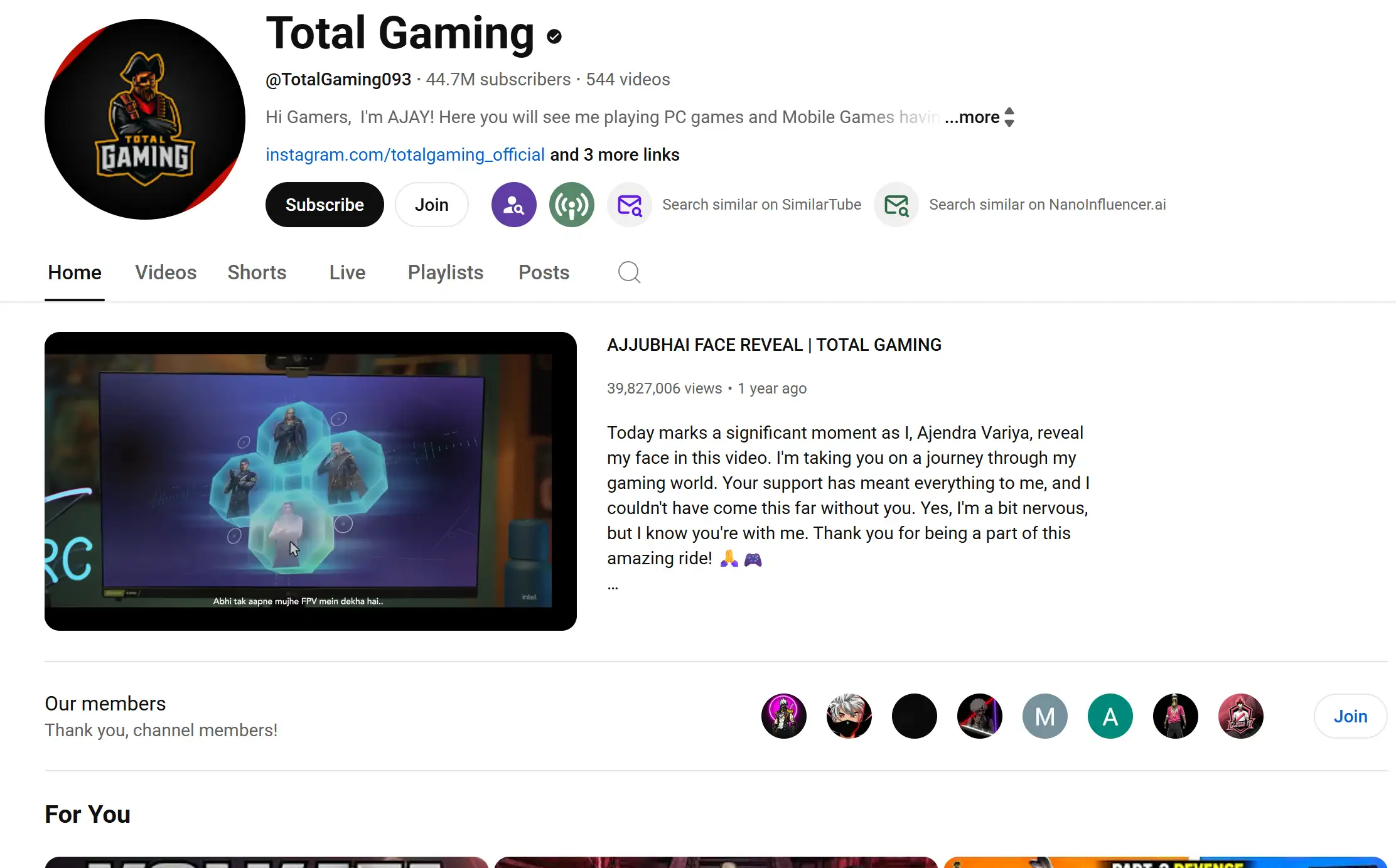The image size is (1396, 868).
Task: Click the '44.7M subscribers' text
Action: pos(498,80)
